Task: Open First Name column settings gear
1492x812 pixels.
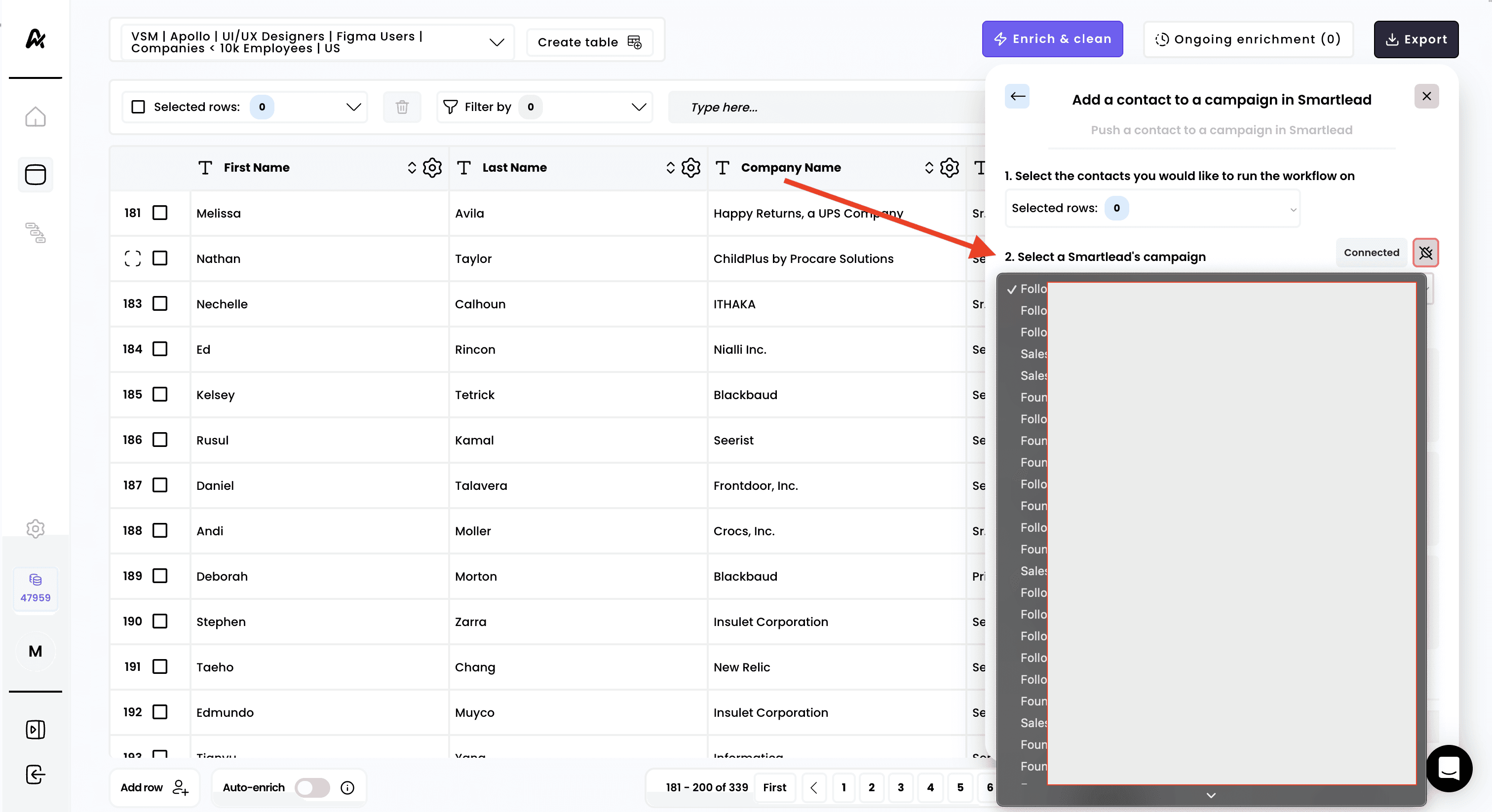Action: tap(432, 168)
